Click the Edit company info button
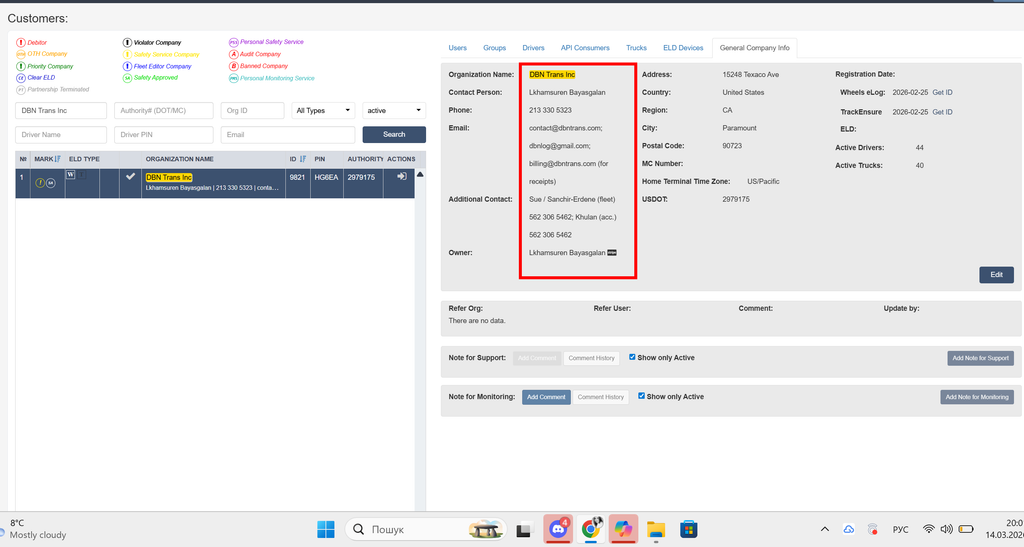The width and height of the screenshot is (1024, 547). pyautogui.click(x=996, y=275)
